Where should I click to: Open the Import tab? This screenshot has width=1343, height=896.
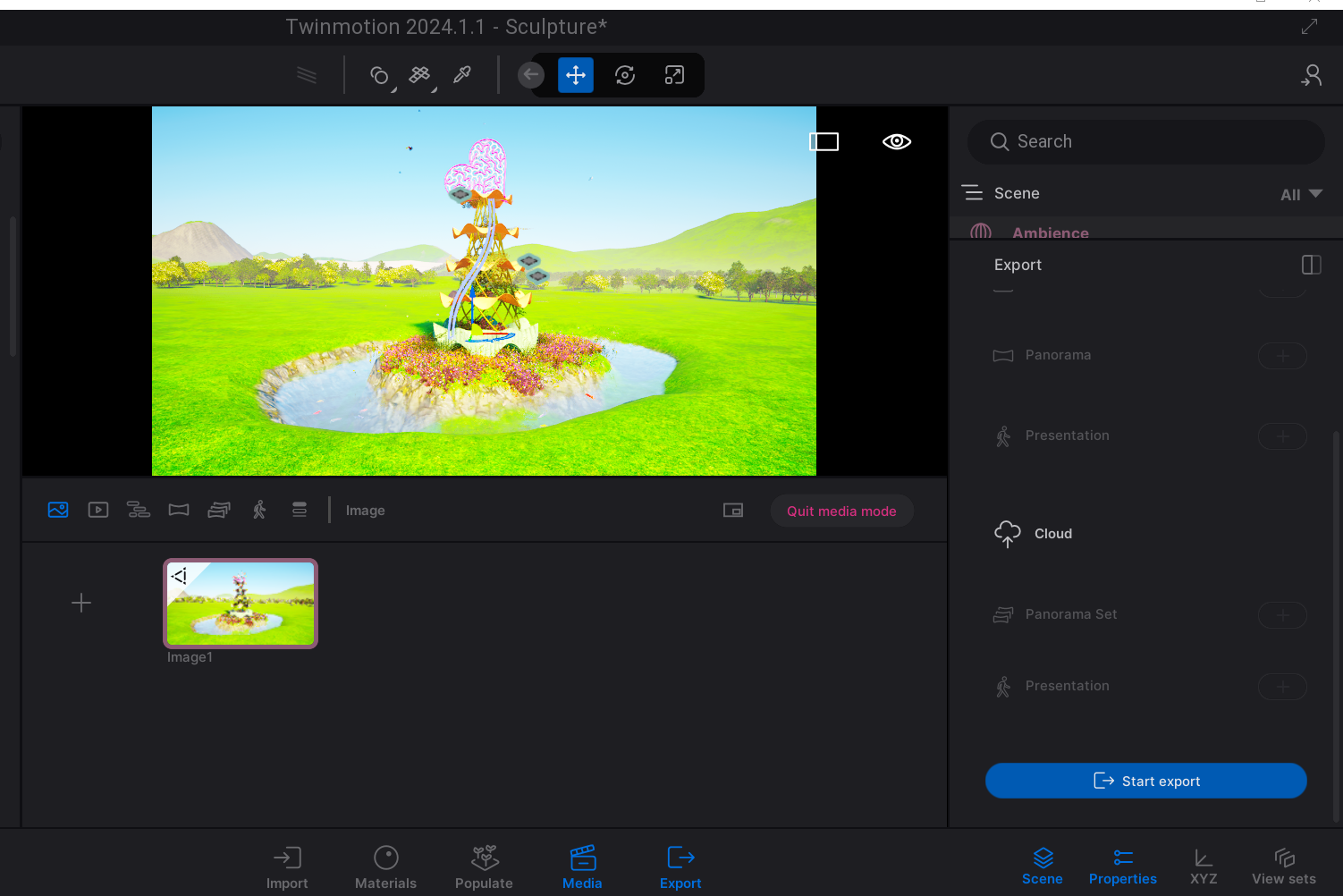(287, 867)
